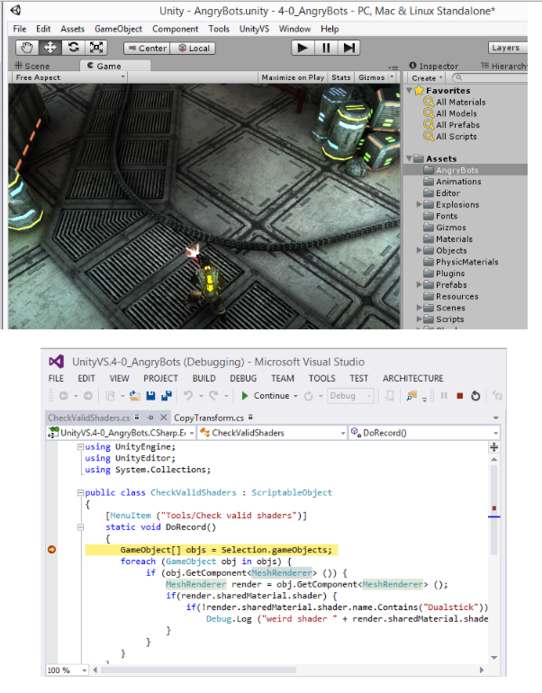Select the Scale tool in Unity toolbar
This screenshot has height=693, width=542.
coord(96,47)
